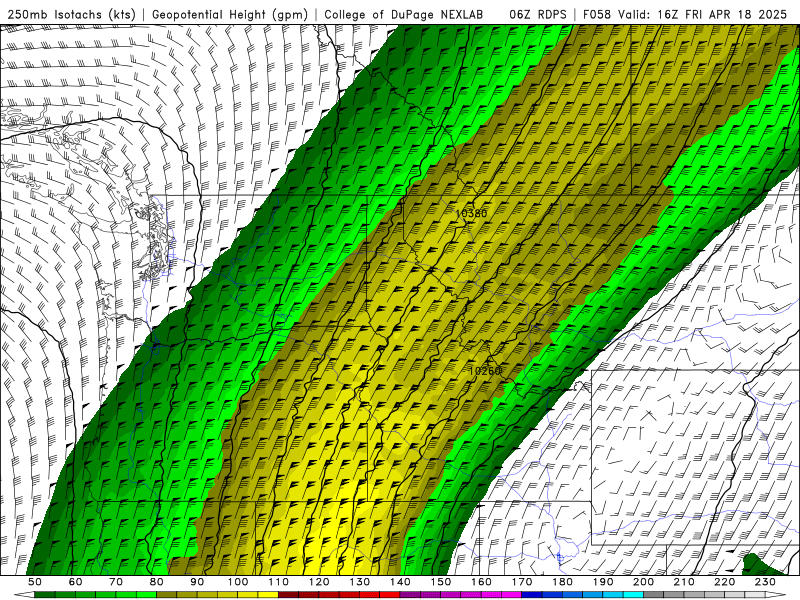800x600 pixels.
Task: Click the legend value 80
Action: click(157, 582)
